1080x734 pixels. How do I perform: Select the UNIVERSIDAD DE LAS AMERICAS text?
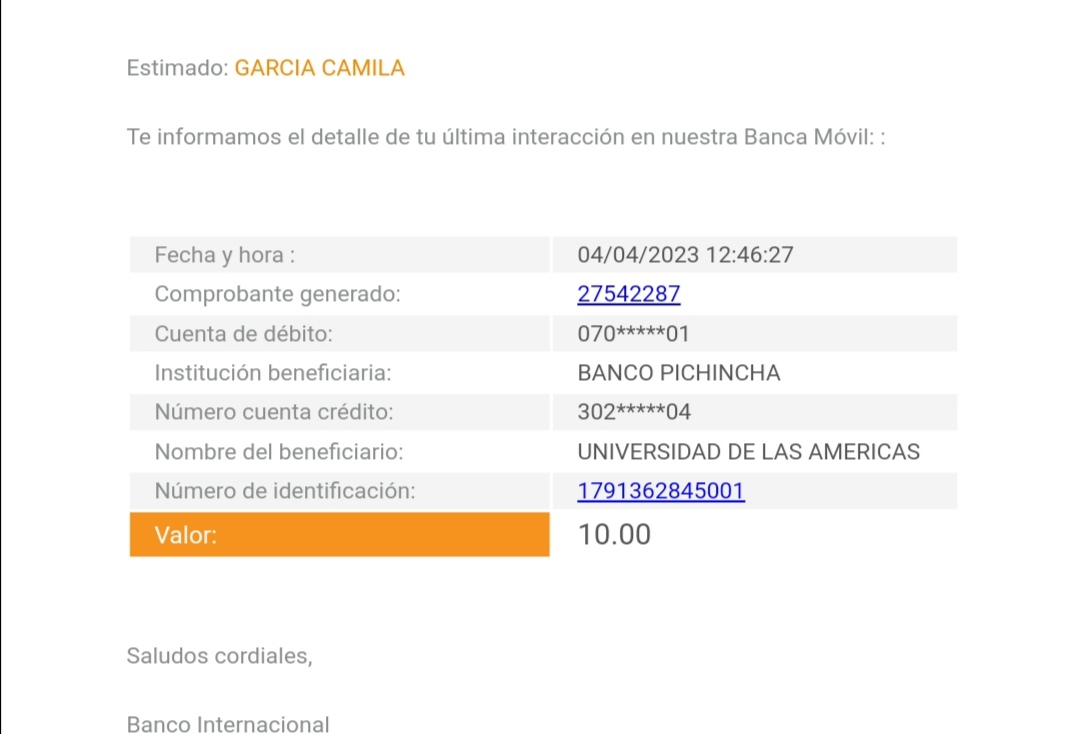[x=748, y=452]
